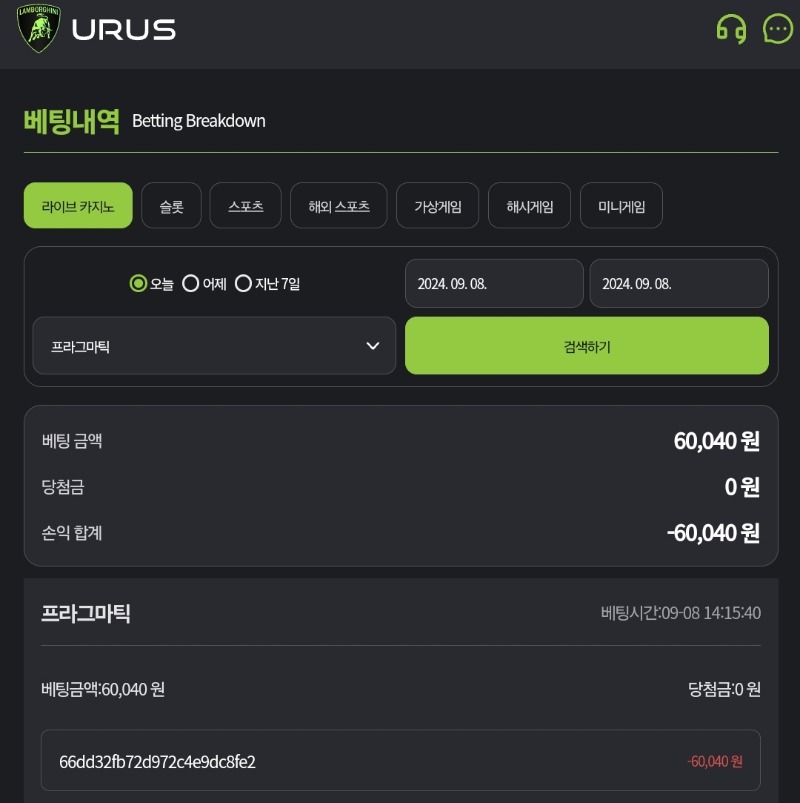The height and width of the screenshot is (803, 800).
Task: Click bet ID 66dd32fb72d972c4e9dc8fe2 row
Action: [x=401, y=760]
